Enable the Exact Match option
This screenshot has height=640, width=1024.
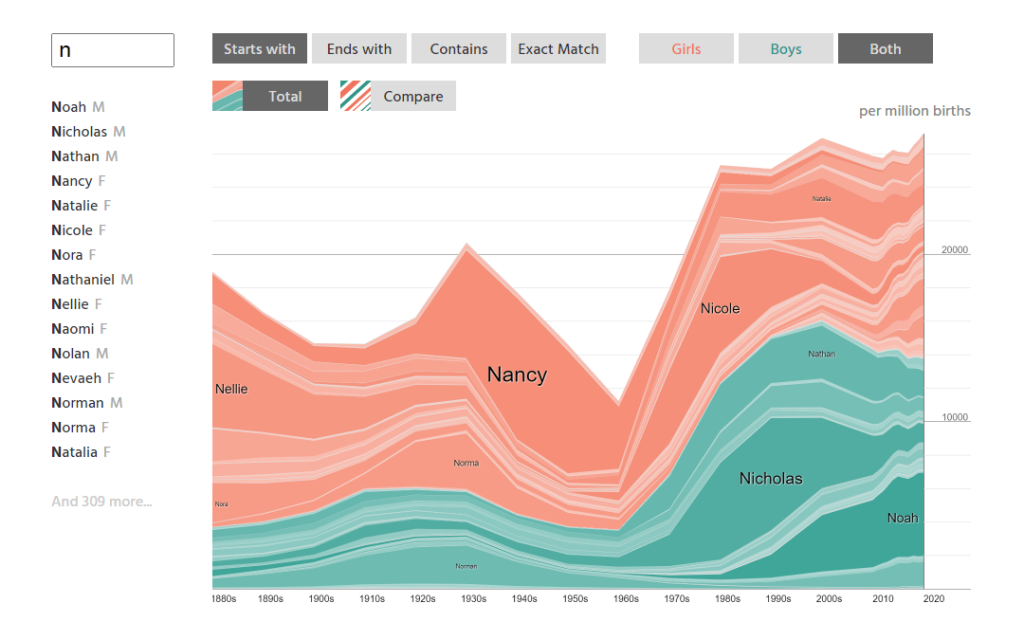pos(558,49)
